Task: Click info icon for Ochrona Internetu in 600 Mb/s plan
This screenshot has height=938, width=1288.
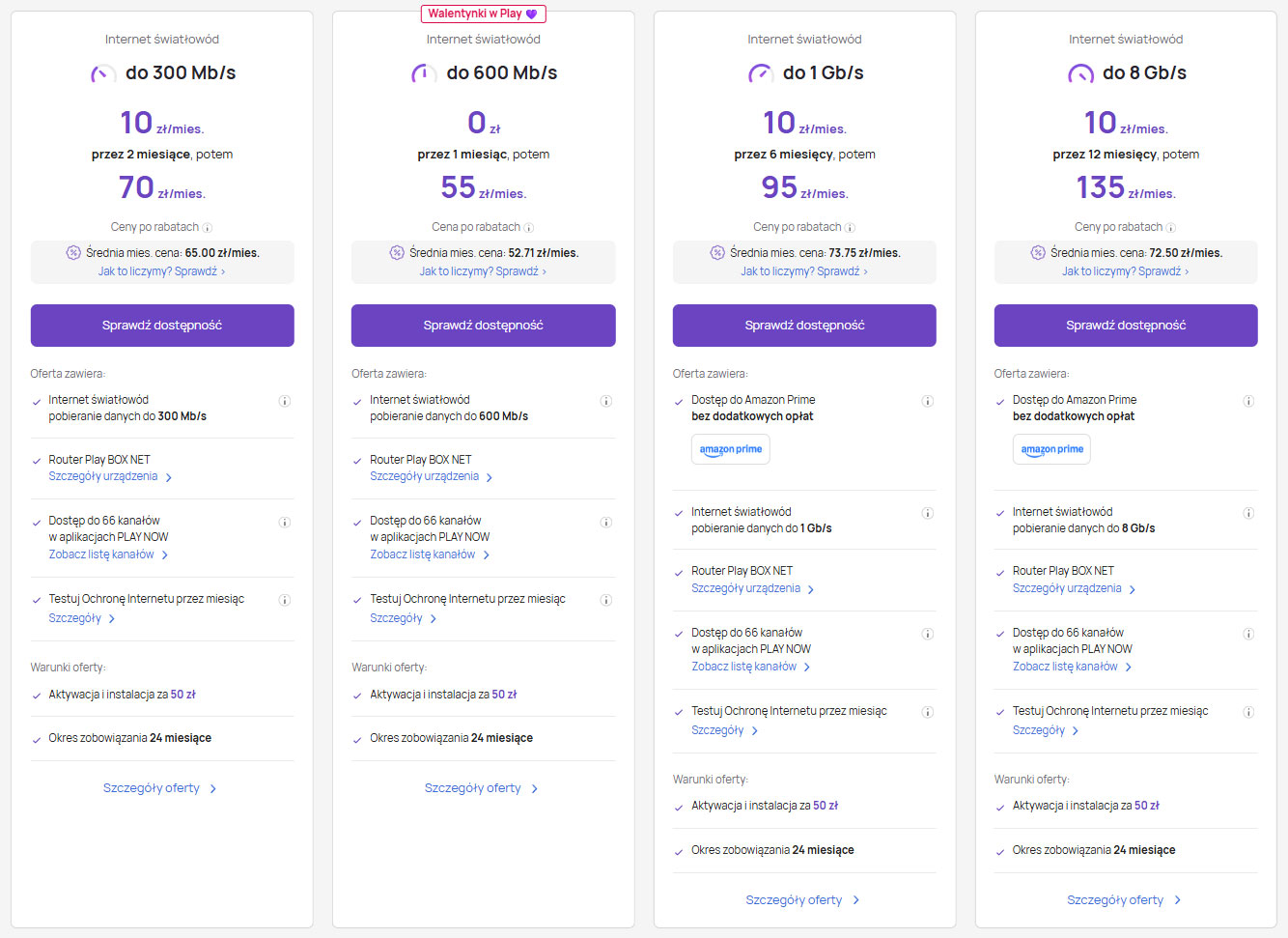Action: (606, 600)
